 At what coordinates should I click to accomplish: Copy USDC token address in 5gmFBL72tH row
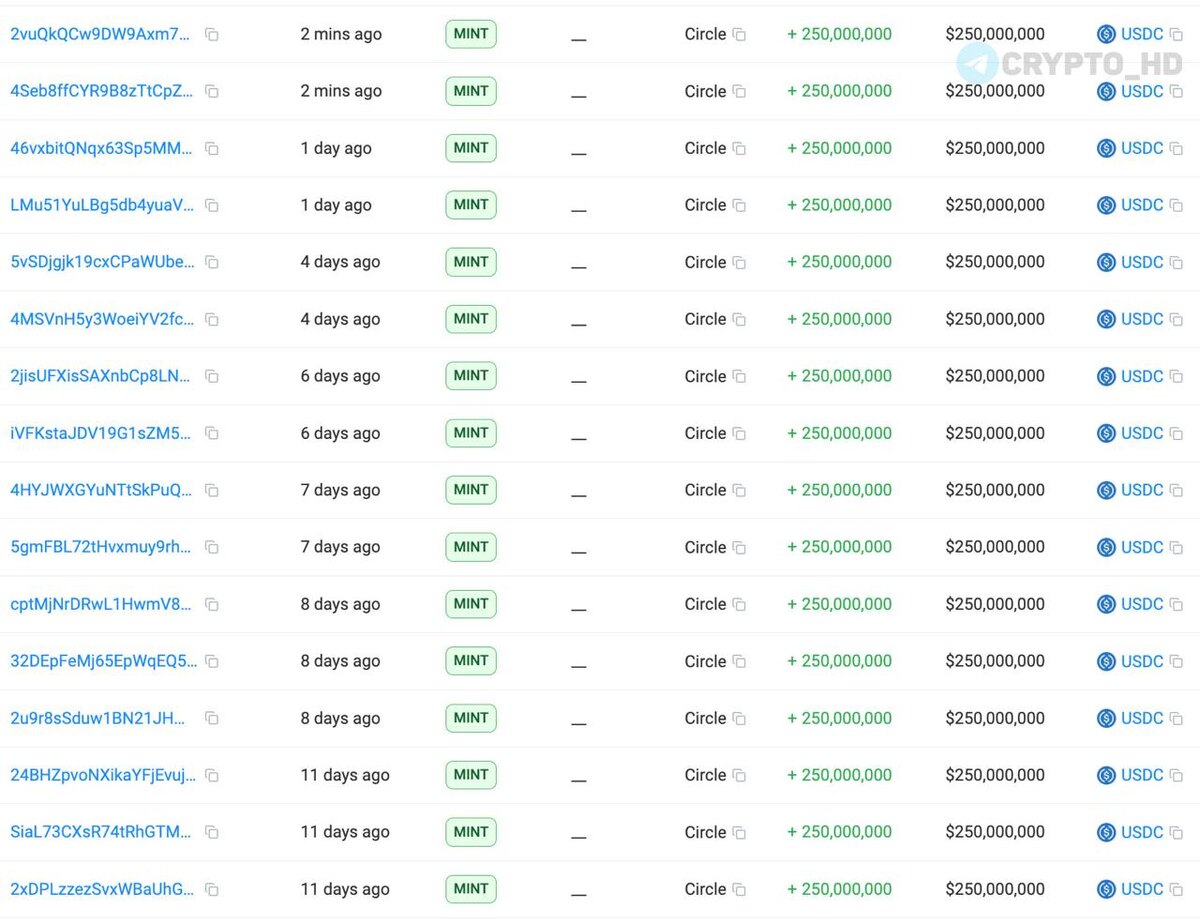pyautogui.click(x=1176, y=547)
